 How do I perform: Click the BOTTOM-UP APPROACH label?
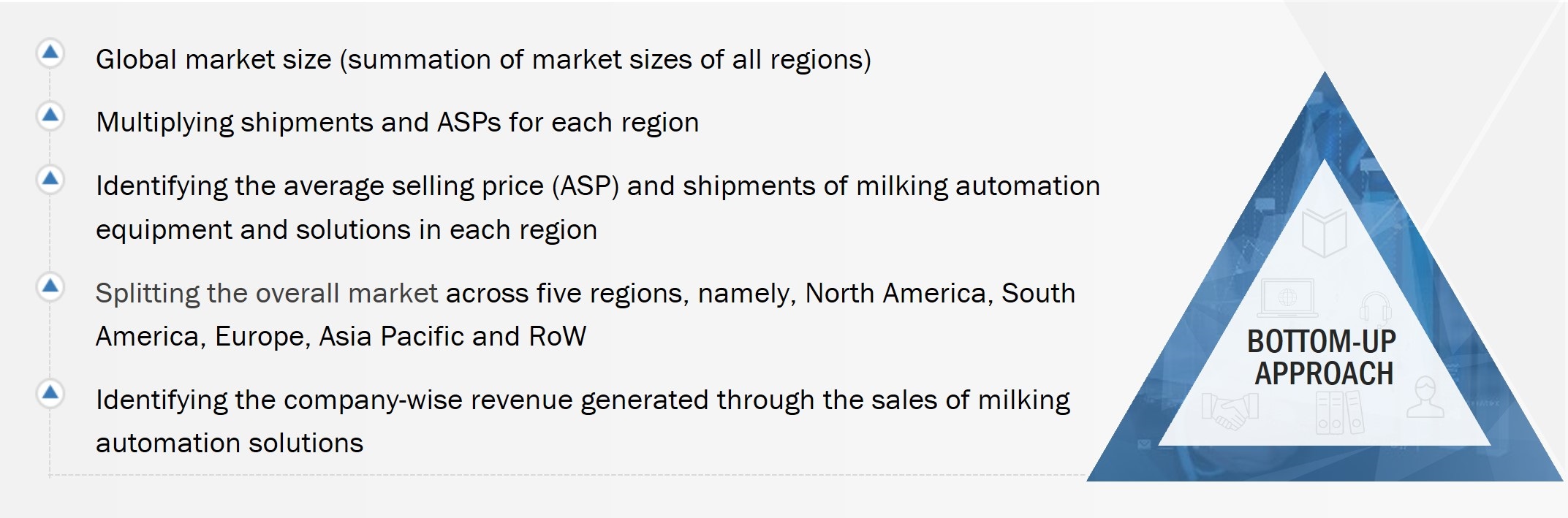[x=1322, y=357]
